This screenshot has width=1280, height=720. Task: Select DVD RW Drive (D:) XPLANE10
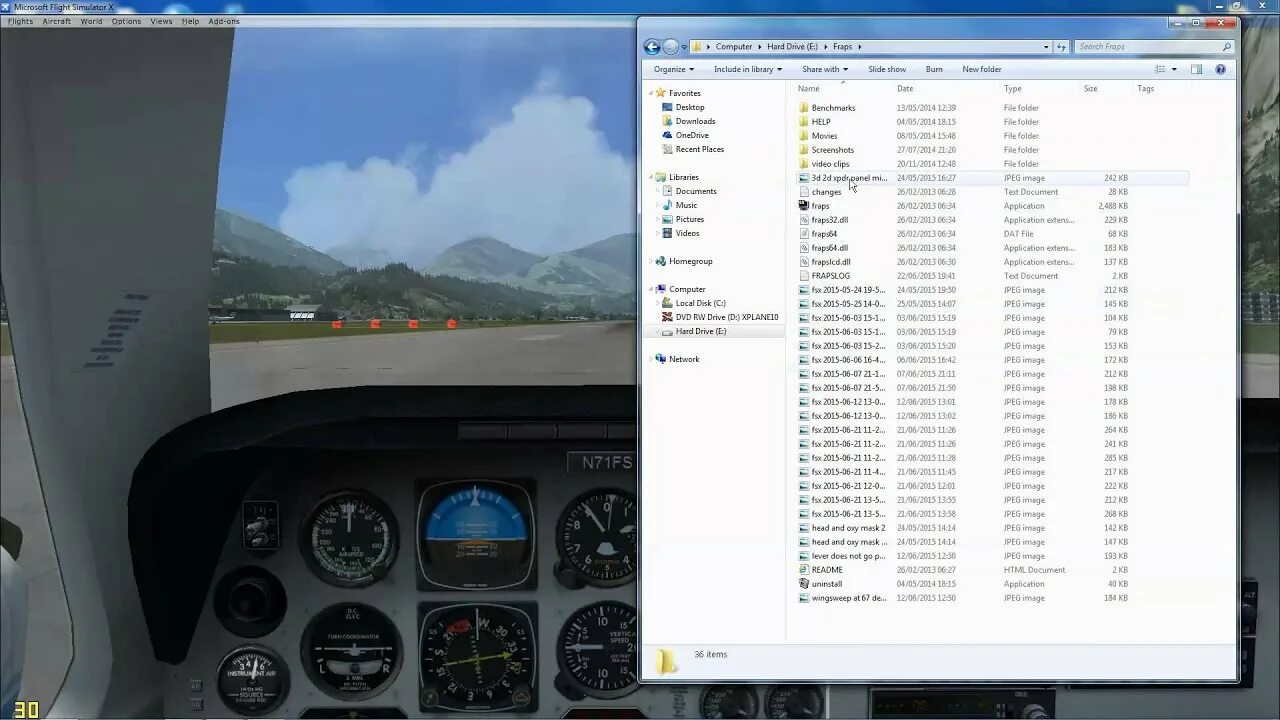(x=726, y=317)
